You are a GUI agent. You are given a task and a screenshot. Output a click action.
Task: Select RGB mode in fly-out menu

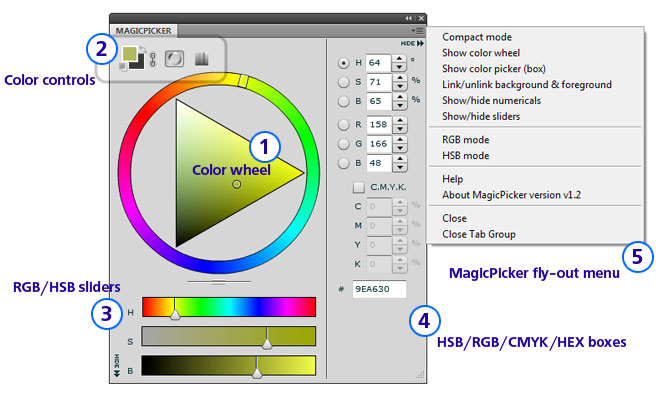[466, 140]
